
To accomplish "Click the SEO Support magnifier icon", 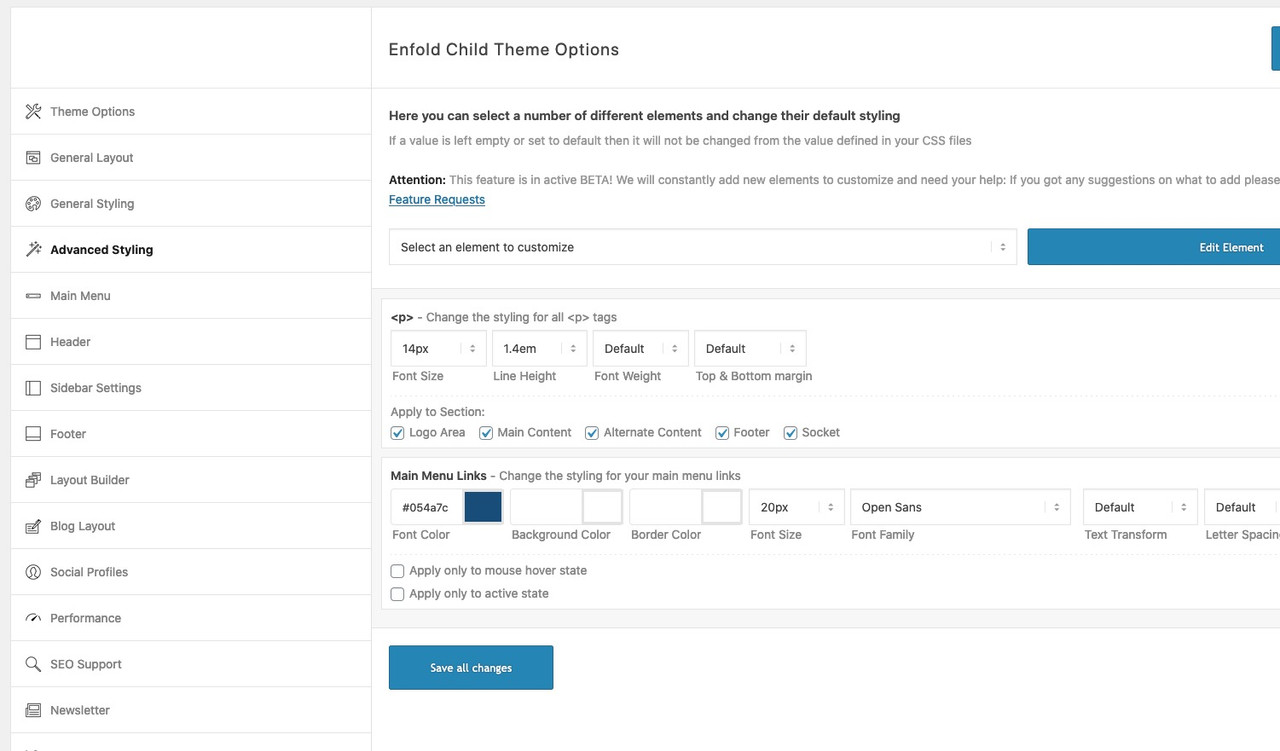I will [x=33, y=663].
